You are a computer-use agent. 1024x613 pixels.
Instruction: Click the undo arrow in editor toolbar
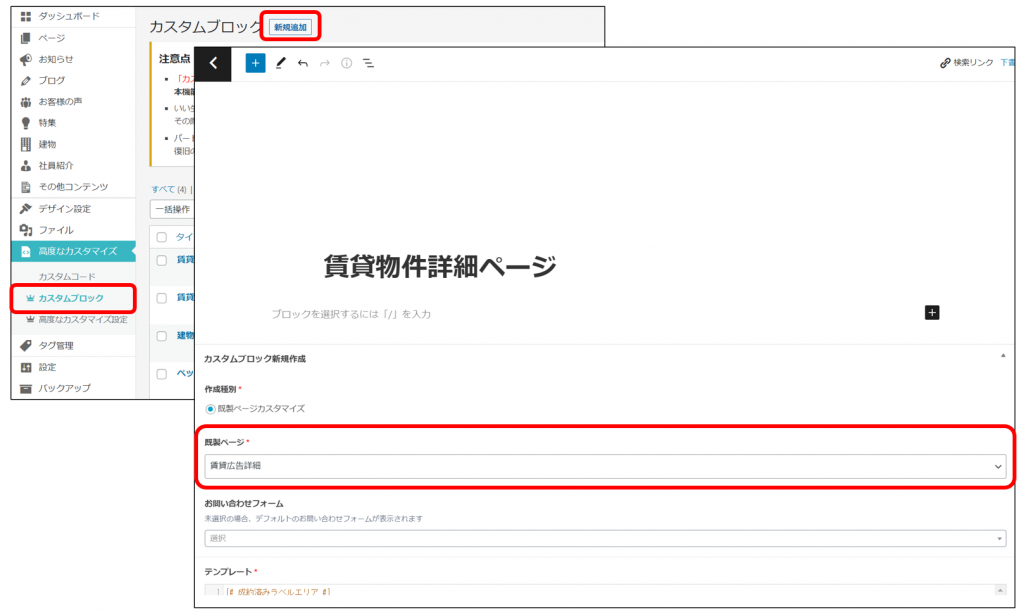[302, 63]
